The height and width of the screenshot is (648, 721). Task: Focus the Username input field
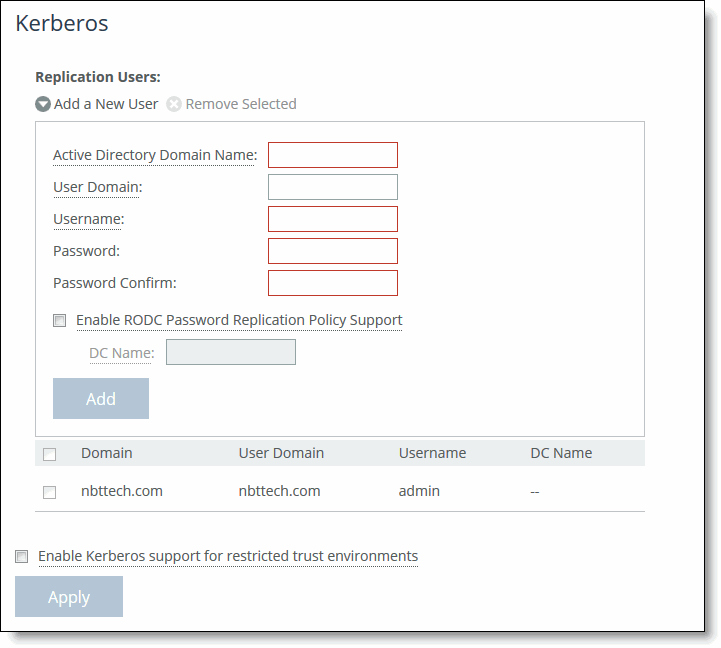coord(332,219)
